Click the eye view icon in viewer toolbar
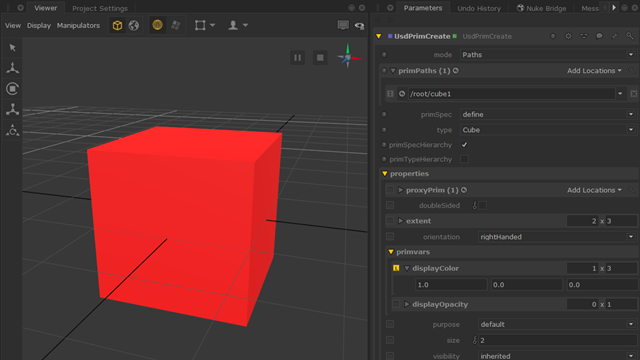640x360 pixels. click(359, 26)
